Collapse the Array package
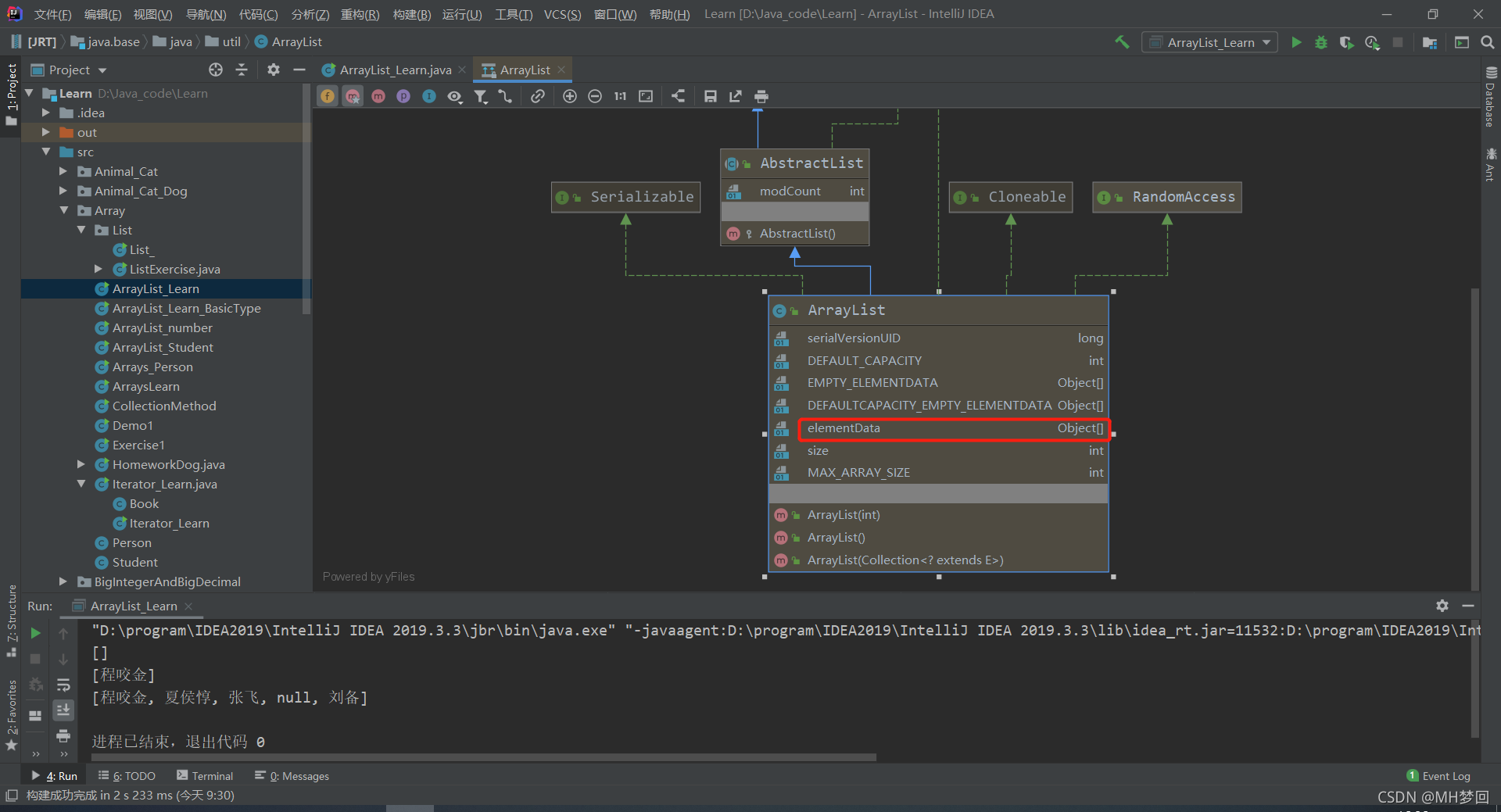Screen dimensions: 1501x812 click(63, 210)
